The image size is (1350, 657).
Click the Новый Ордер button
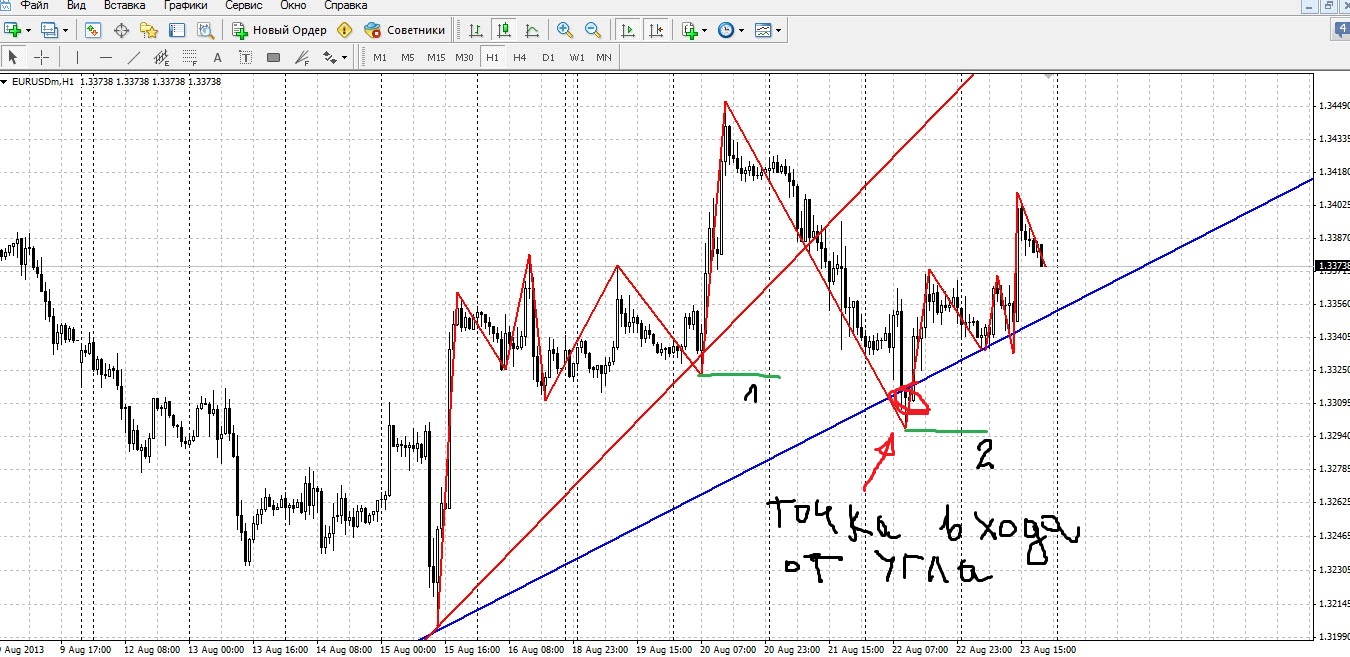pyautogui.click(x=279, y=30)
